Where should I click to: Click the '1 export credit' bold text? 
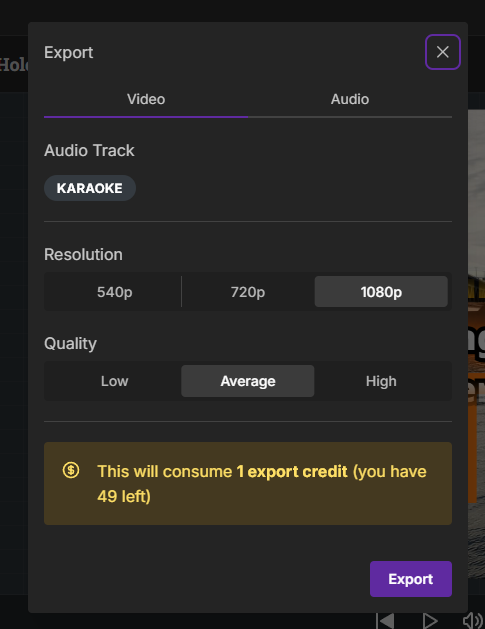tap(292, 471)
